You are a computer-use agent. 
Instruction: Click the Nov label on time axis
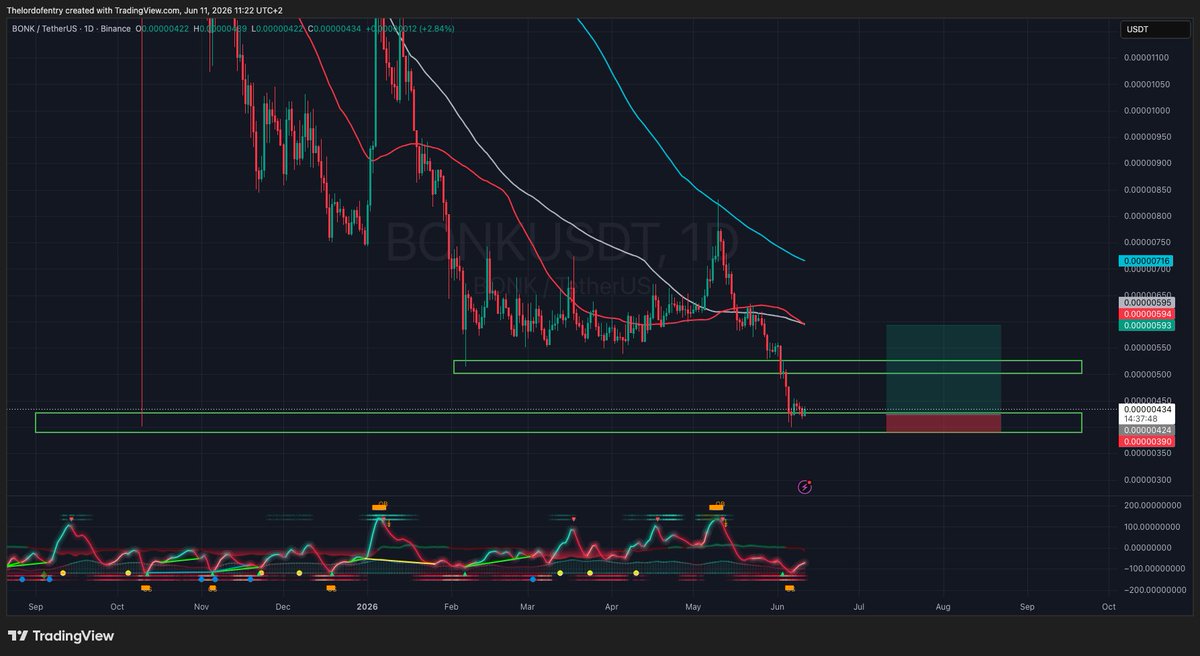pos(201,607)
